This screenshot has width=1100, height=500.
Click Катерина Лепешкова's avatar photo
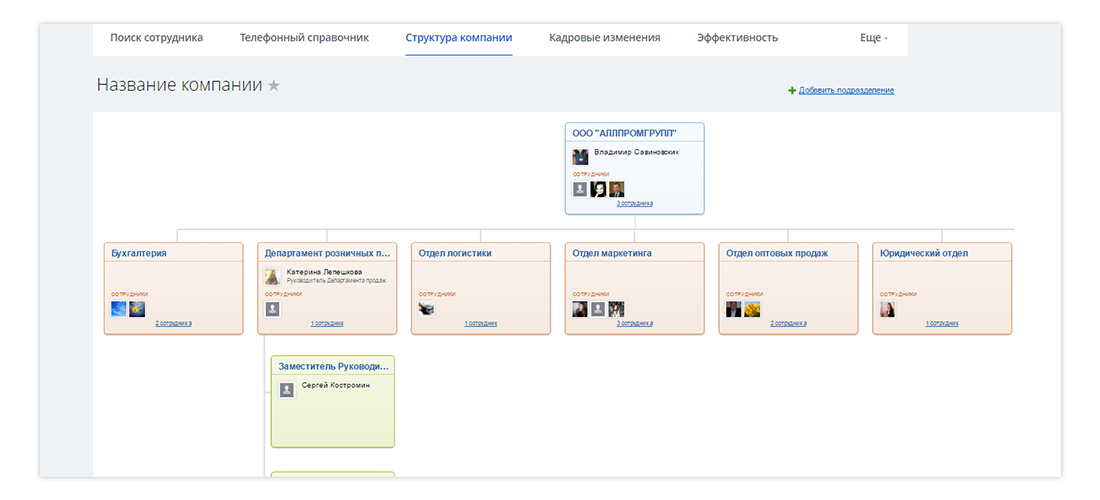(x=272, y=277)
